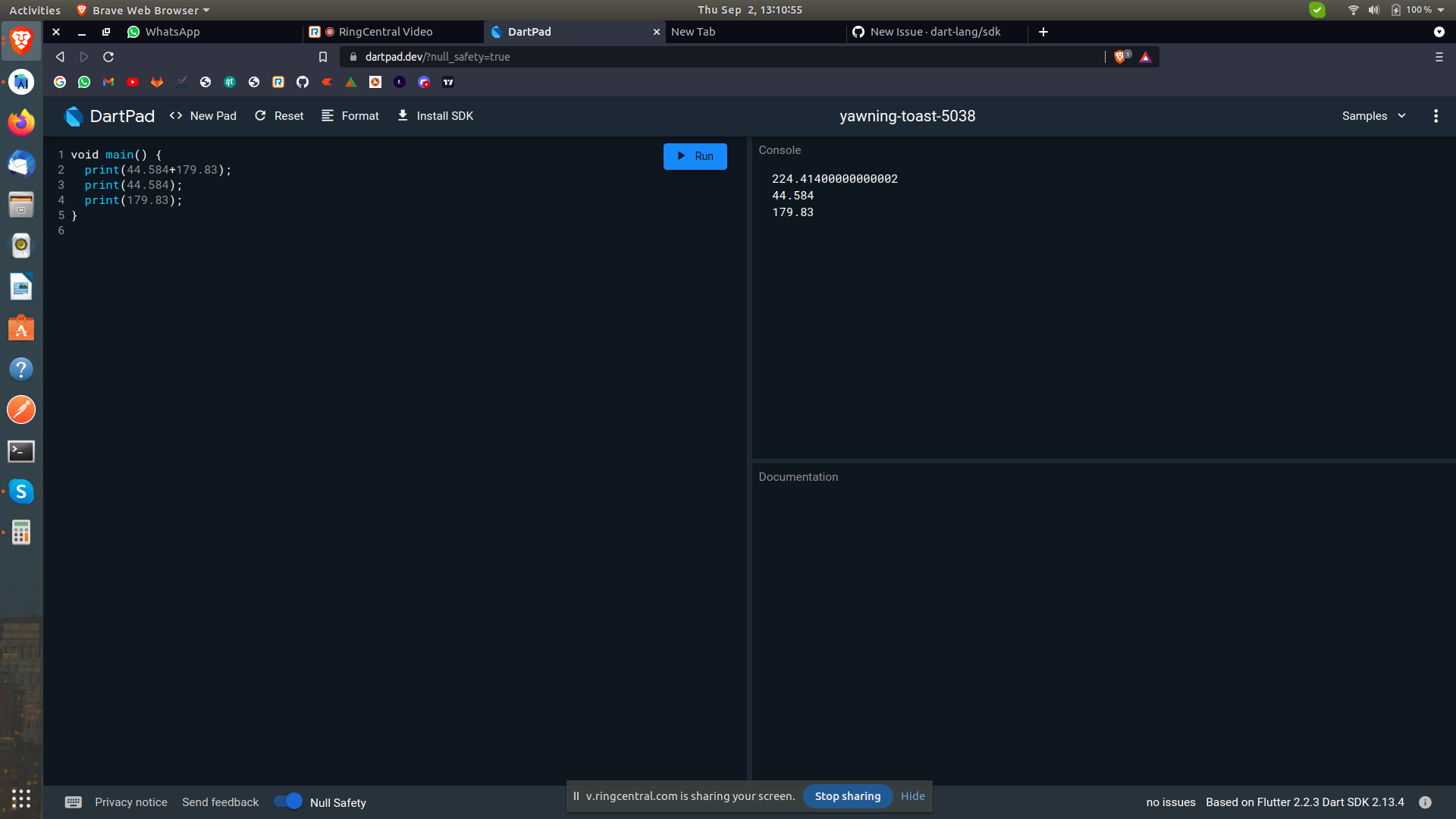Reload the page with the refresh icon
Screen dimensions: 1456x819
[x=108, y=57]
